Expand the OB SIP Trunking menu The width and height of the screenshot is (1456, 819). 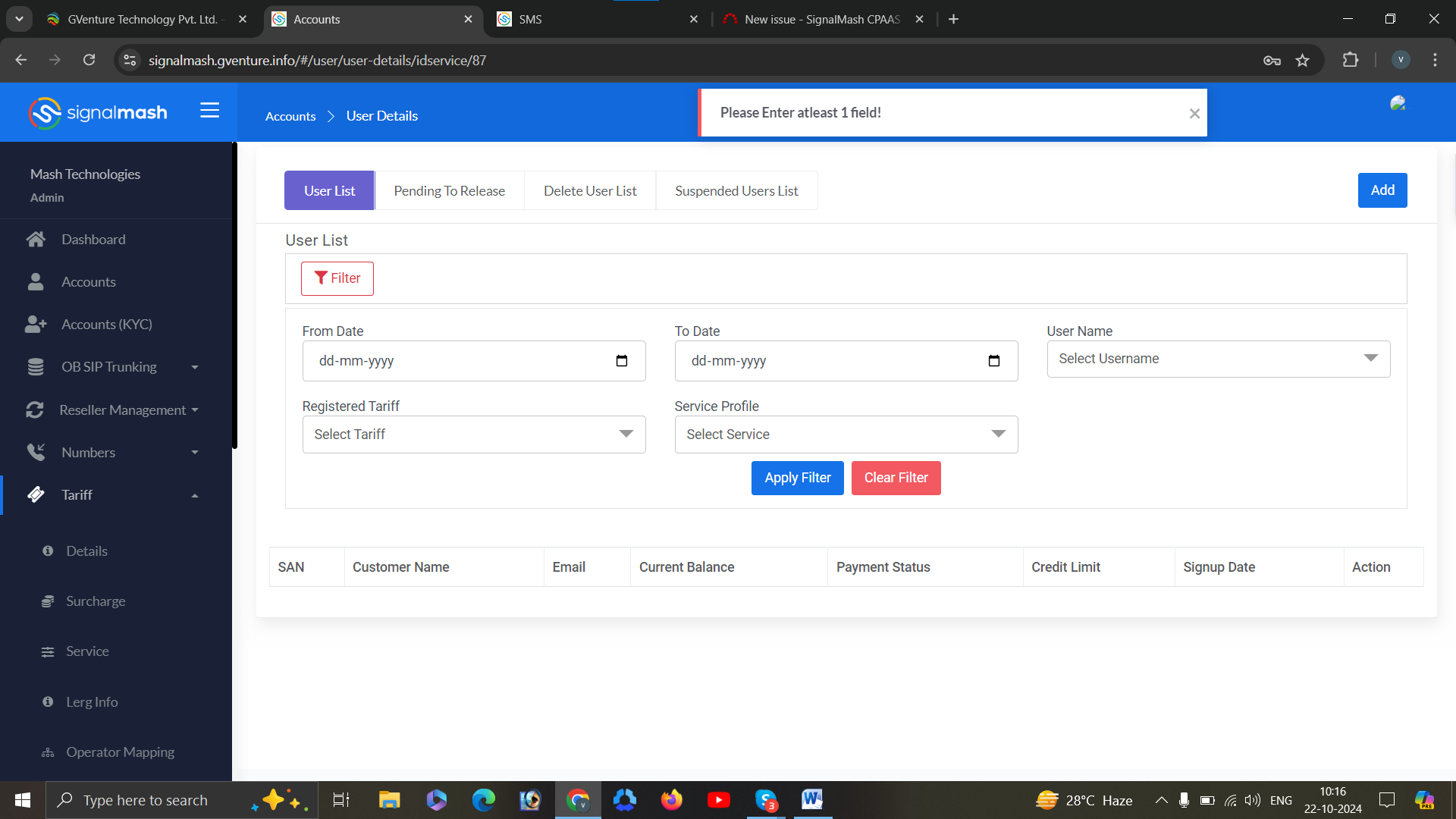195,367
